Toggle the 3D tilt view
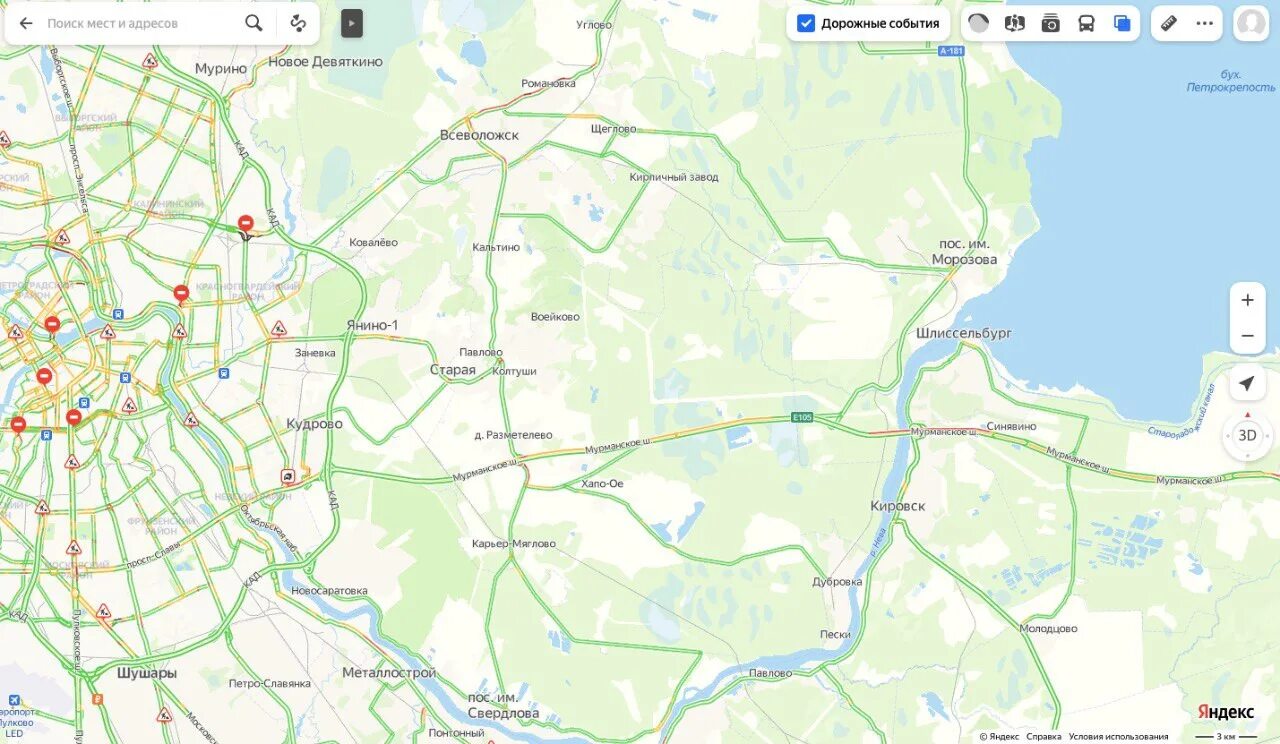 click(1247, 435)
